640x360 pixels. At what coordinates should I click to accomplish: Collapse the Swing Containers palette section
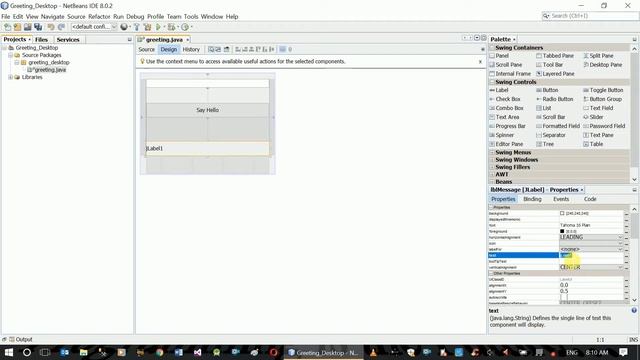pos(492,48)
